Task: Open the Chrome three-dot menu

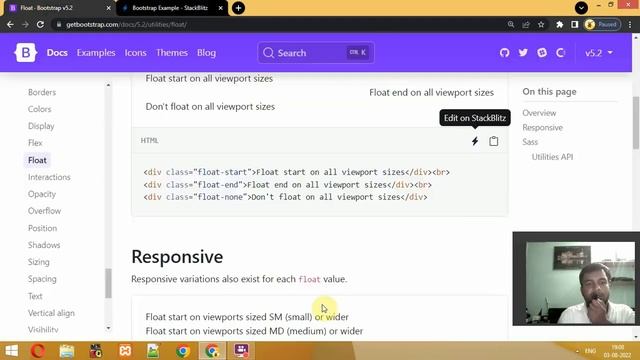Action: tap(630, 24)
